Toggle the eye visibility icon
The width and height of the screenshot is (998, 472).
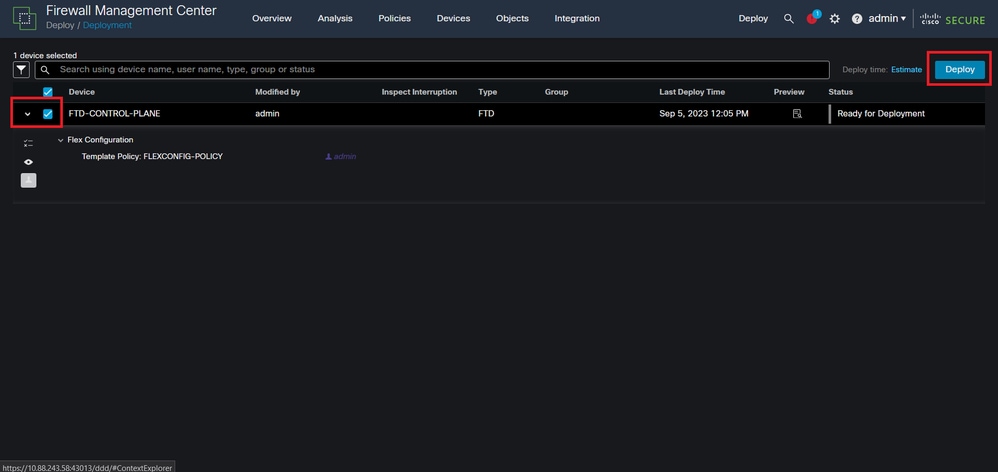click(x=28, y=162)
